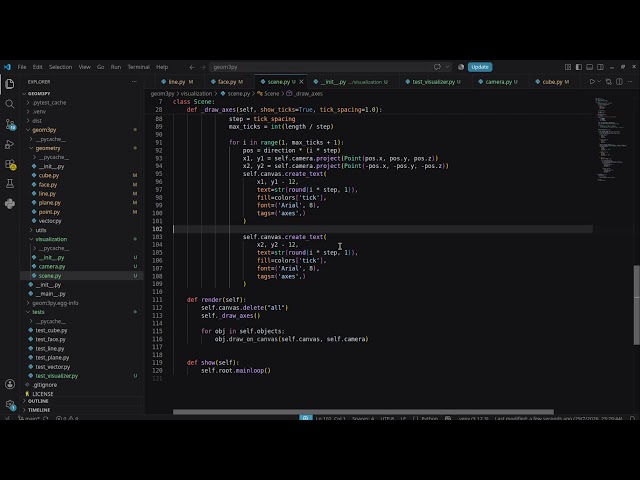
Task: Close the scene.py tab
Action: (301, 82)
